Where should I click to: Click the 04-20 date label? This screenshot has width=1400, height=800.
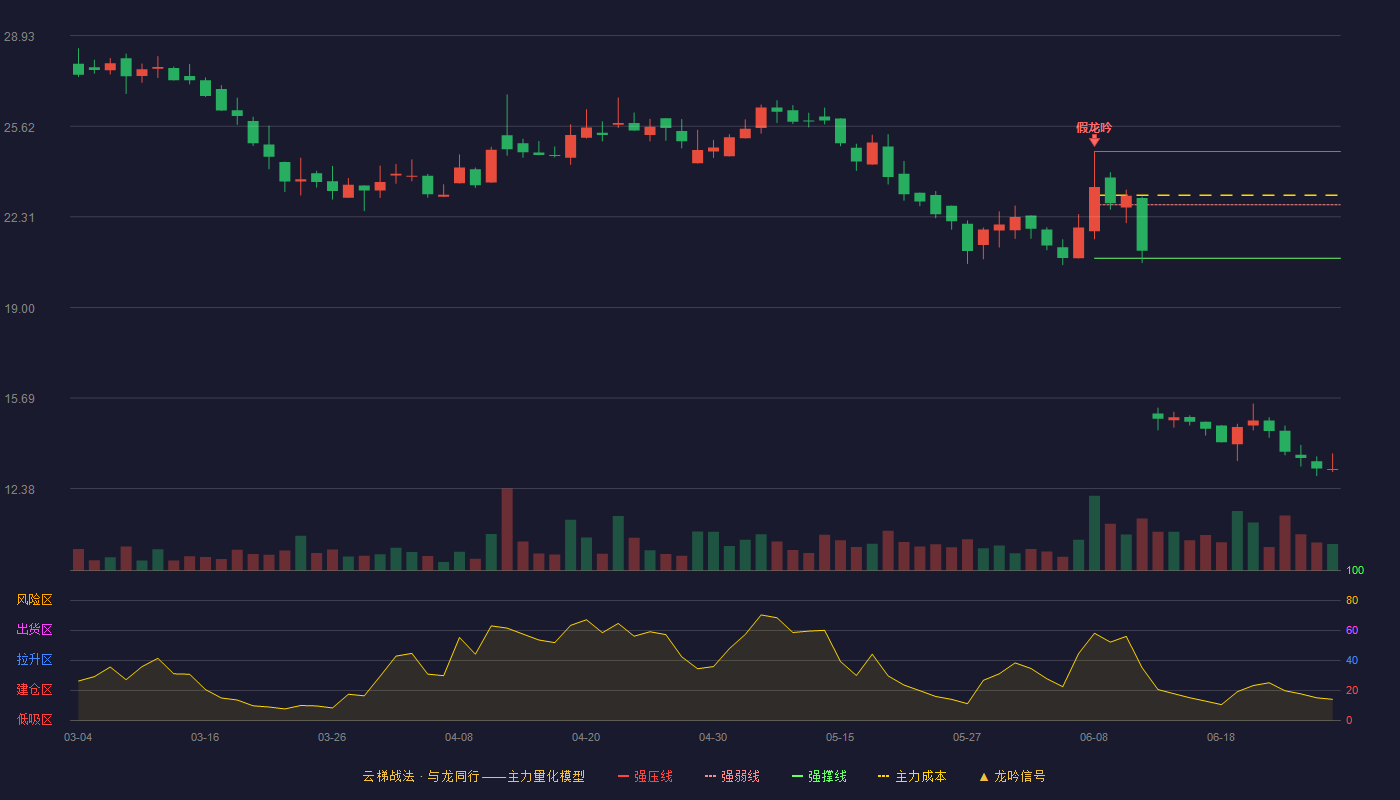pos(586,737)
